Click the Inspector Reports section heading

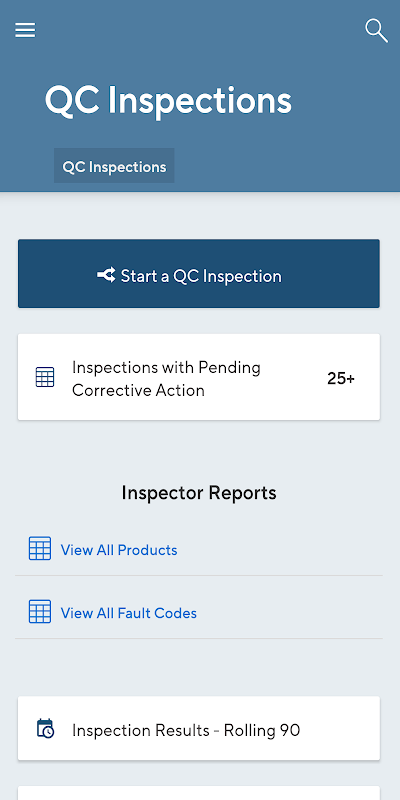click(199, 493)
